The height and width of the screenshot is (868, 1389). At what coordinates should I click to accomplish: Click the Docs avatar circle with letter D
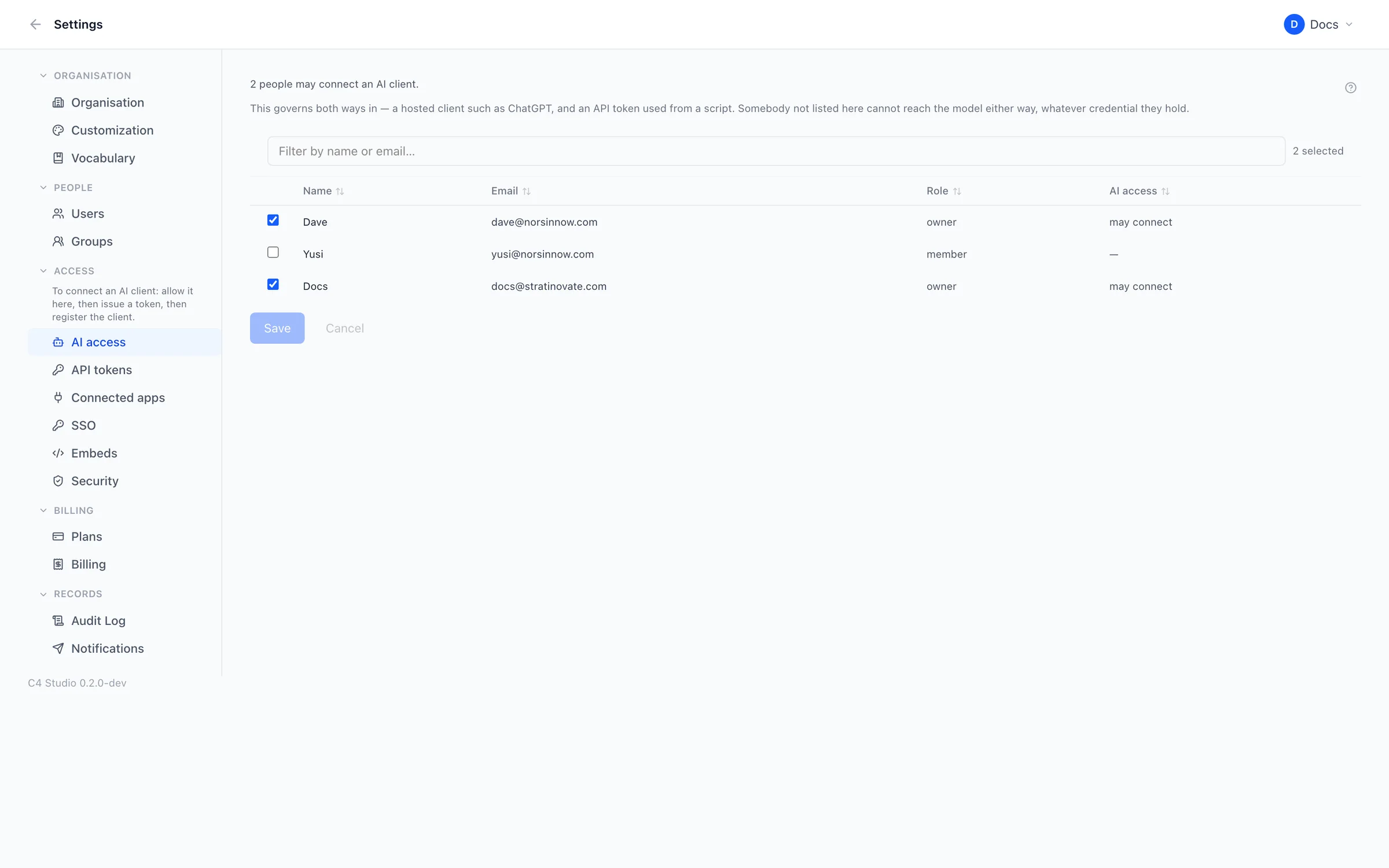pyautogui.click(x=1294, y=24)
